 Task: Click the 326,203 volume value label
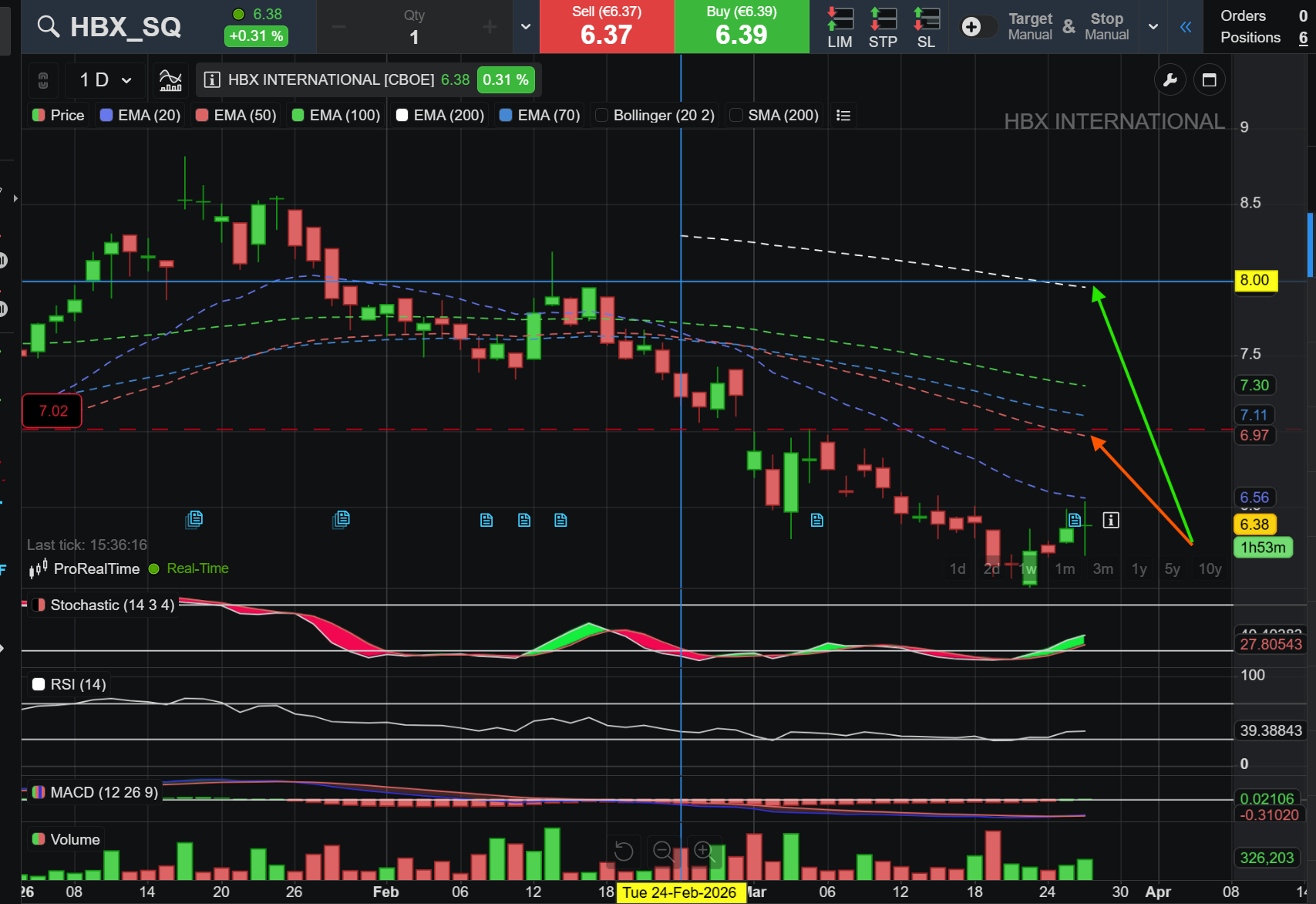(1266, 858)
